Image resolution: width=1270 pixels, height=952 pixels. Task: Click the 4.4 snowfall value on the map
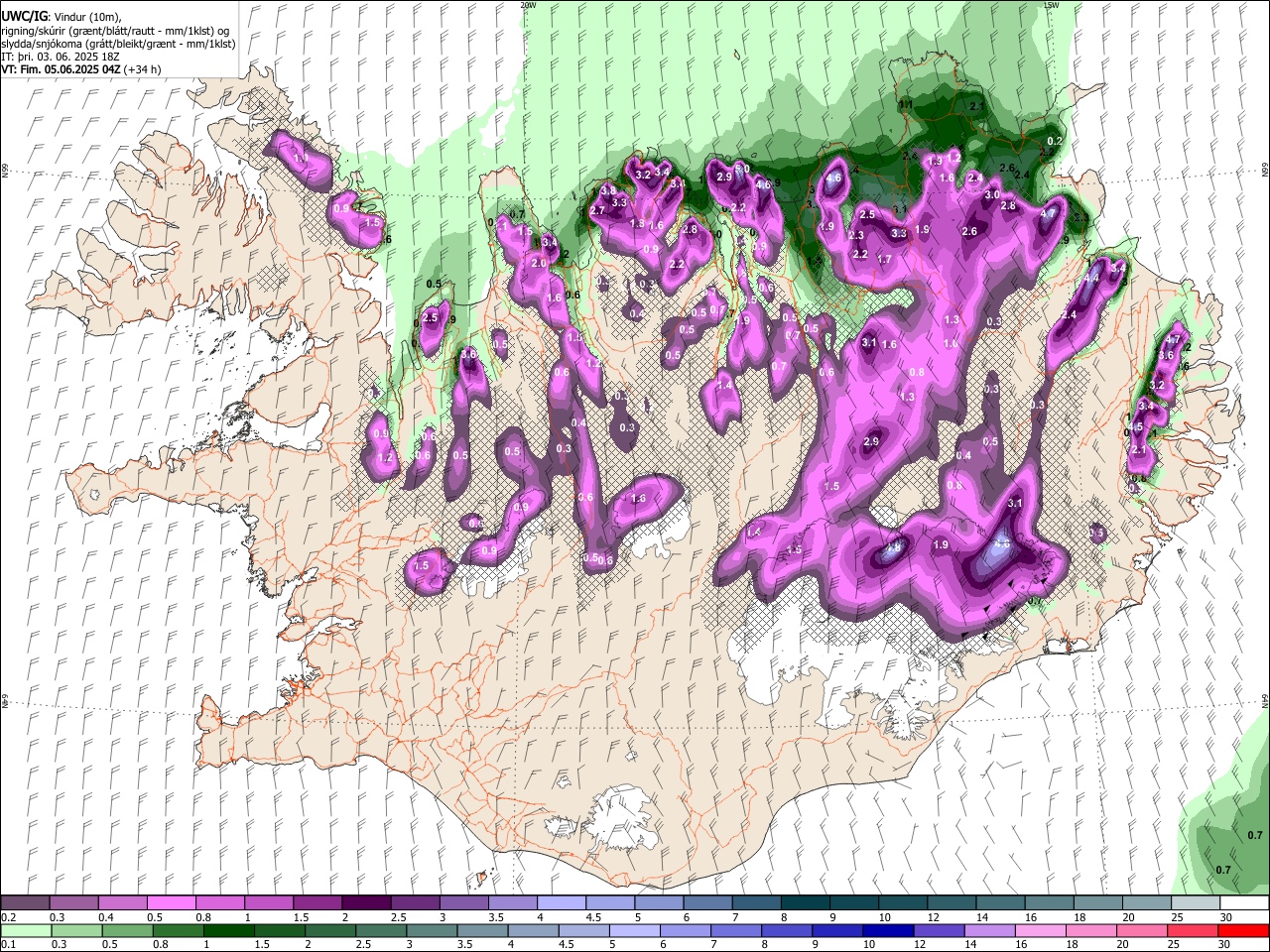click(x=1091, y=279)
